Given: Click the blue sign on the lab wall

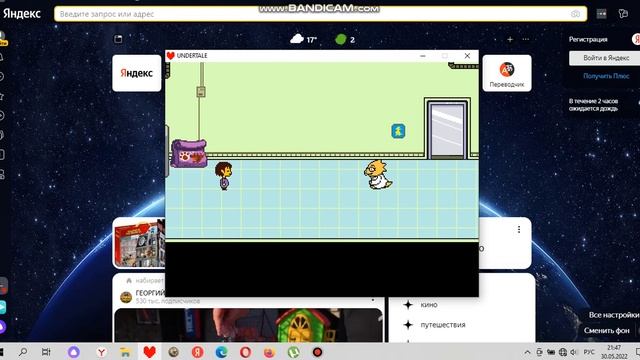Looking at the screenshot, I should point(398,131).
